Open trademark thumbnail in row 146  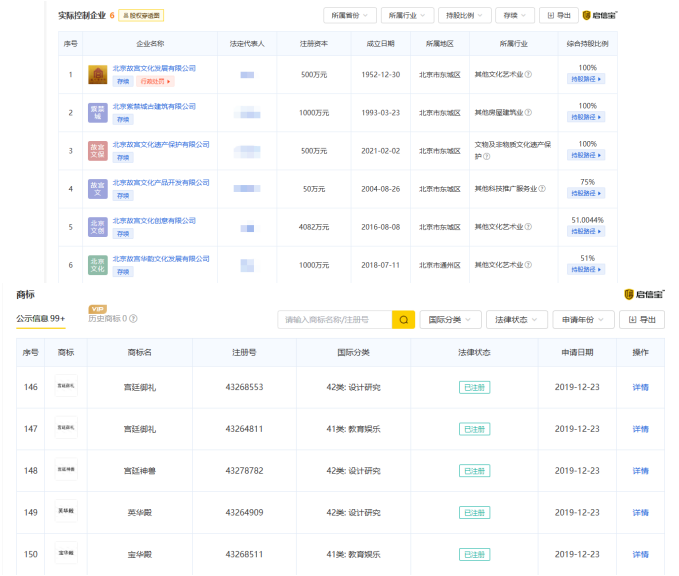point(66,385)
